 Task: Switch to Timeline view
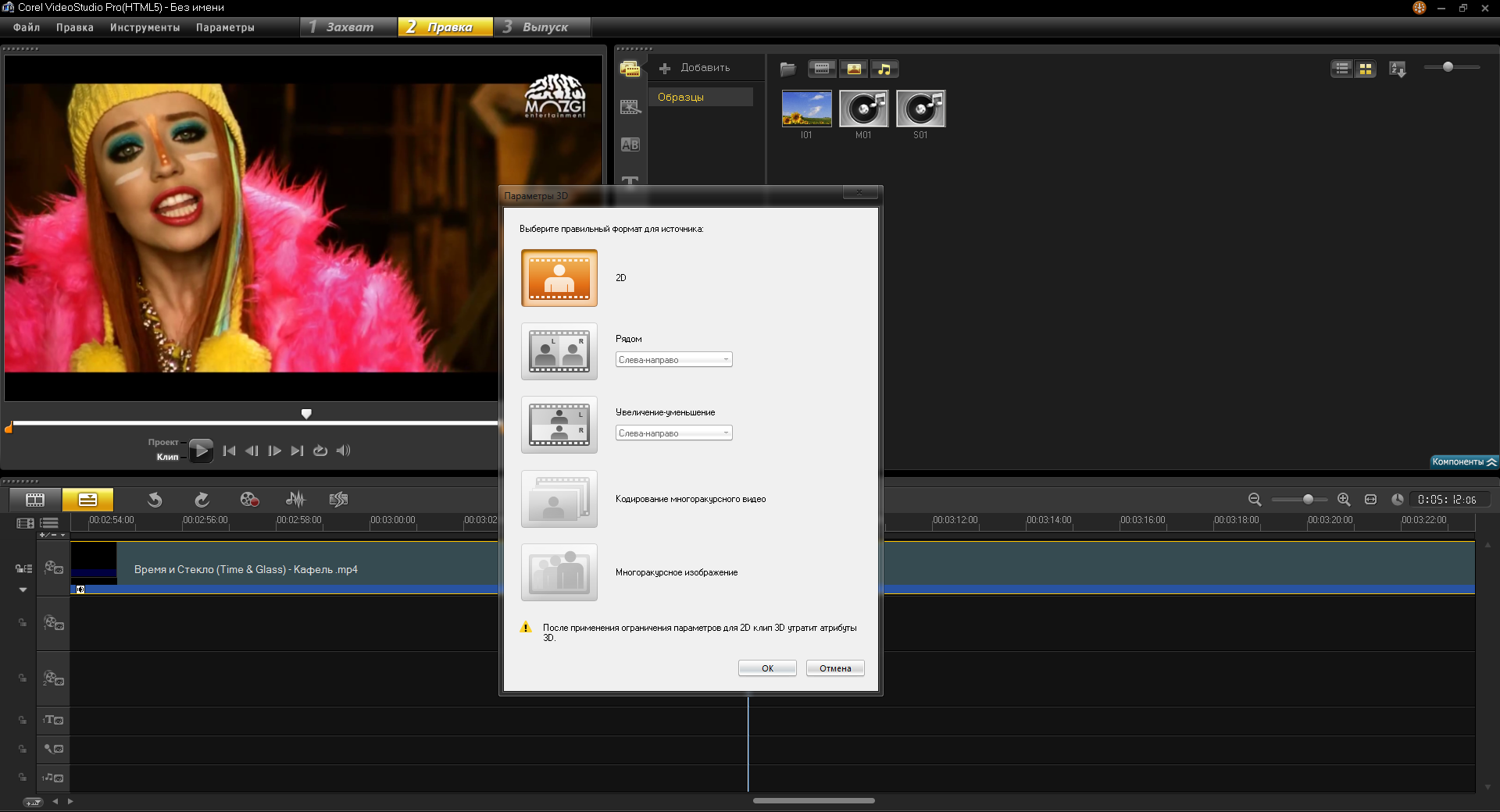point(87,500)
